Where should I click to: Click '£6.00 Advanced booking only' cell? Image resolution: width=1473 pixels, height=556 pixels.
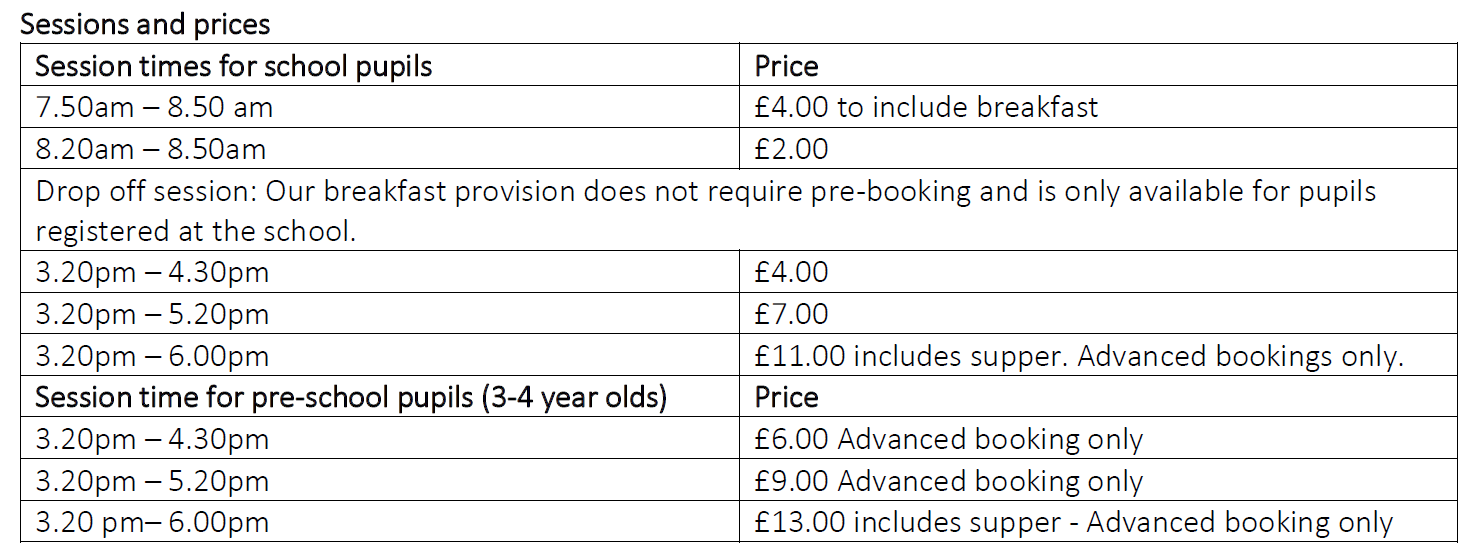(x=1098, y=439)
